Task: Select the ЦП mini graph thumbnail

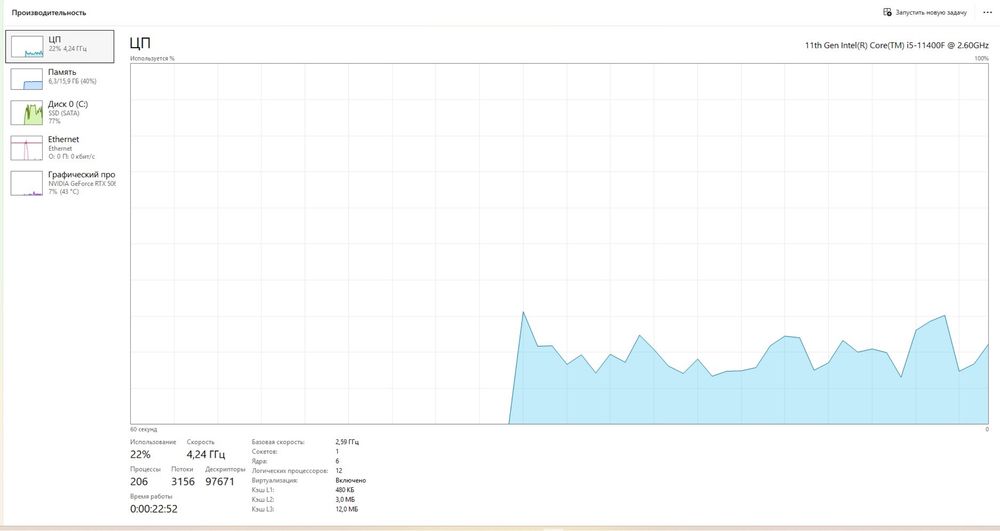Action: 27,47
